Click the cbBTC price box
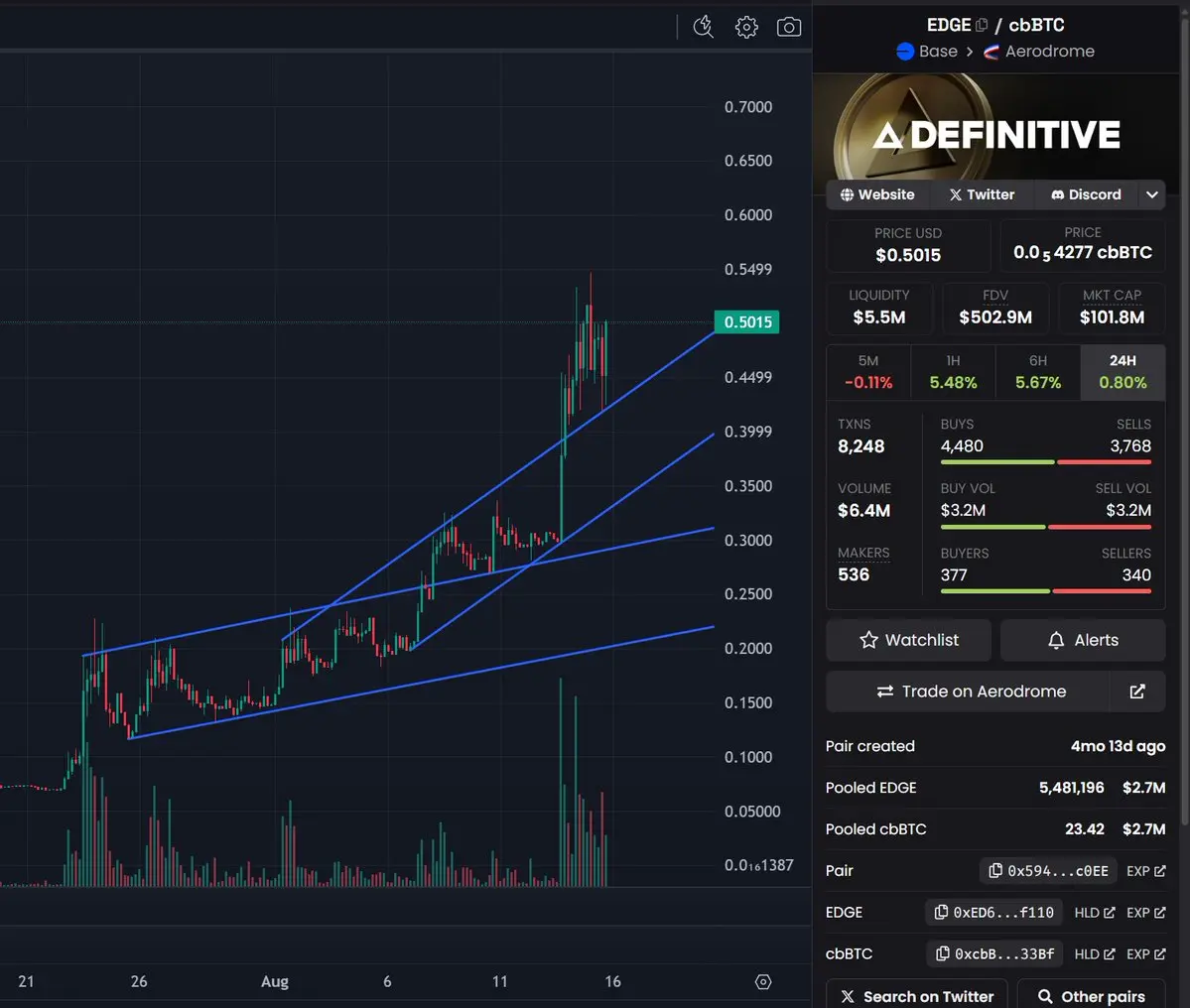Image resolution: width=1190 pixels, height=1008 pixels. pyautogui.click(x=1082, y=245)
